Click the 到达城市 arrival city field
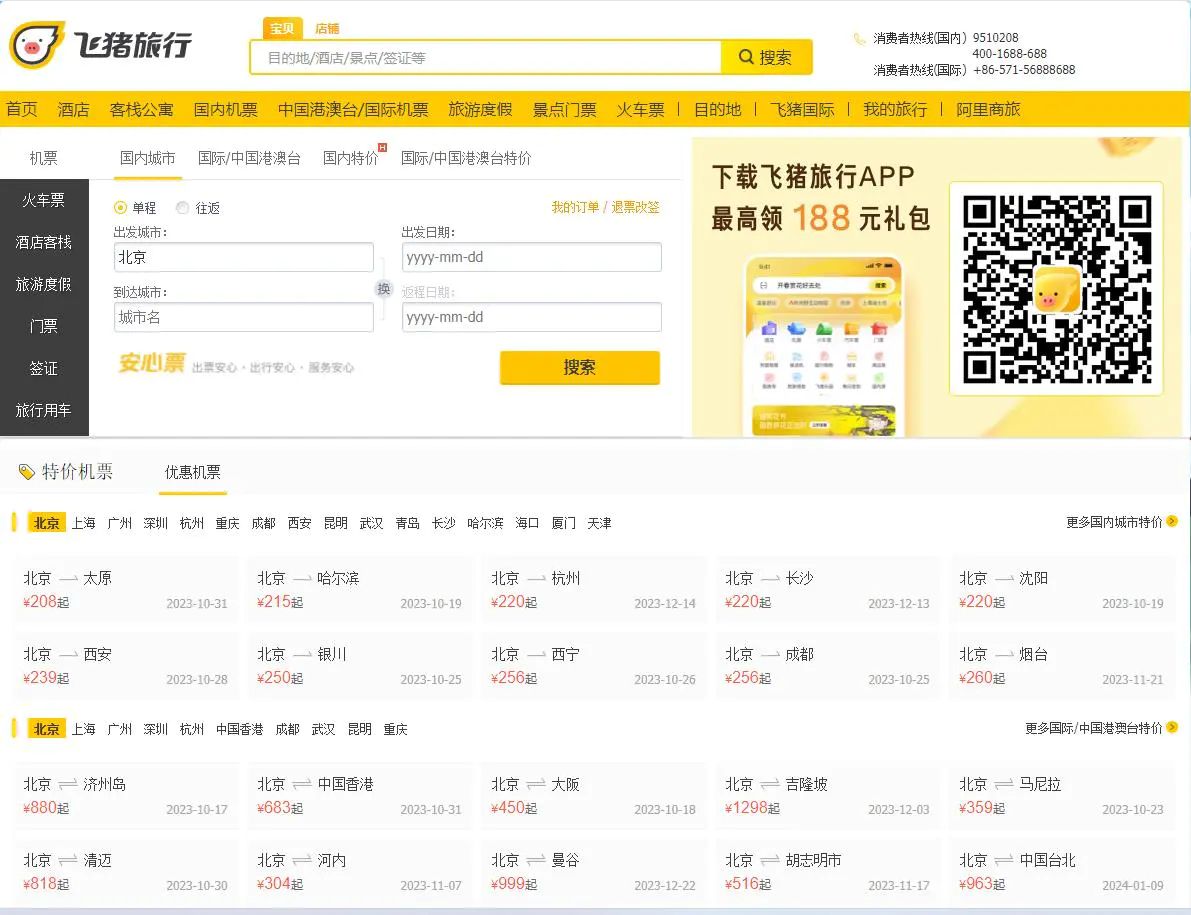Viewport: 1191px width, 915px height. pyautogui.click(x=244, y=317)
